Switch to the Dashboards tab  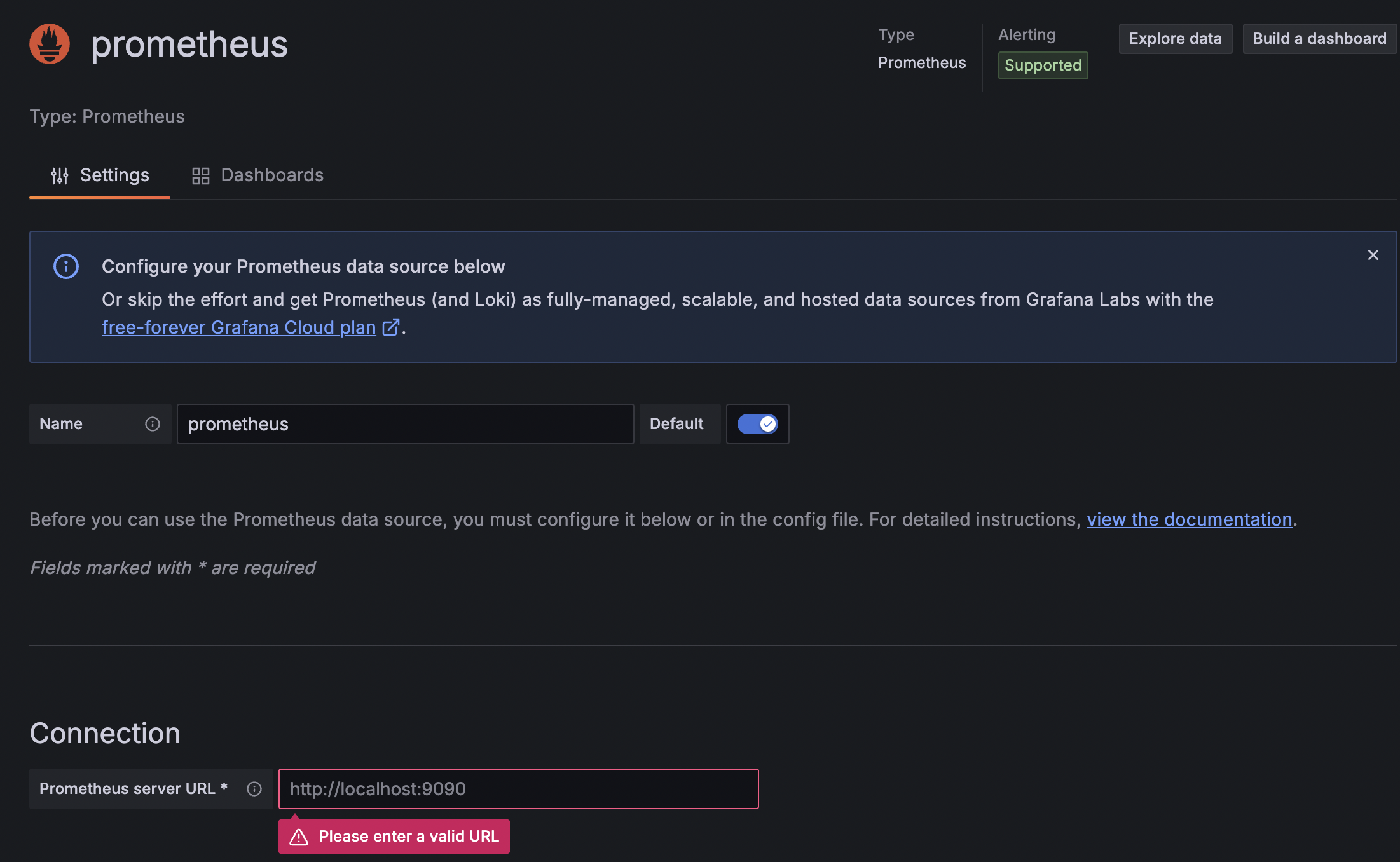[257, 175]
